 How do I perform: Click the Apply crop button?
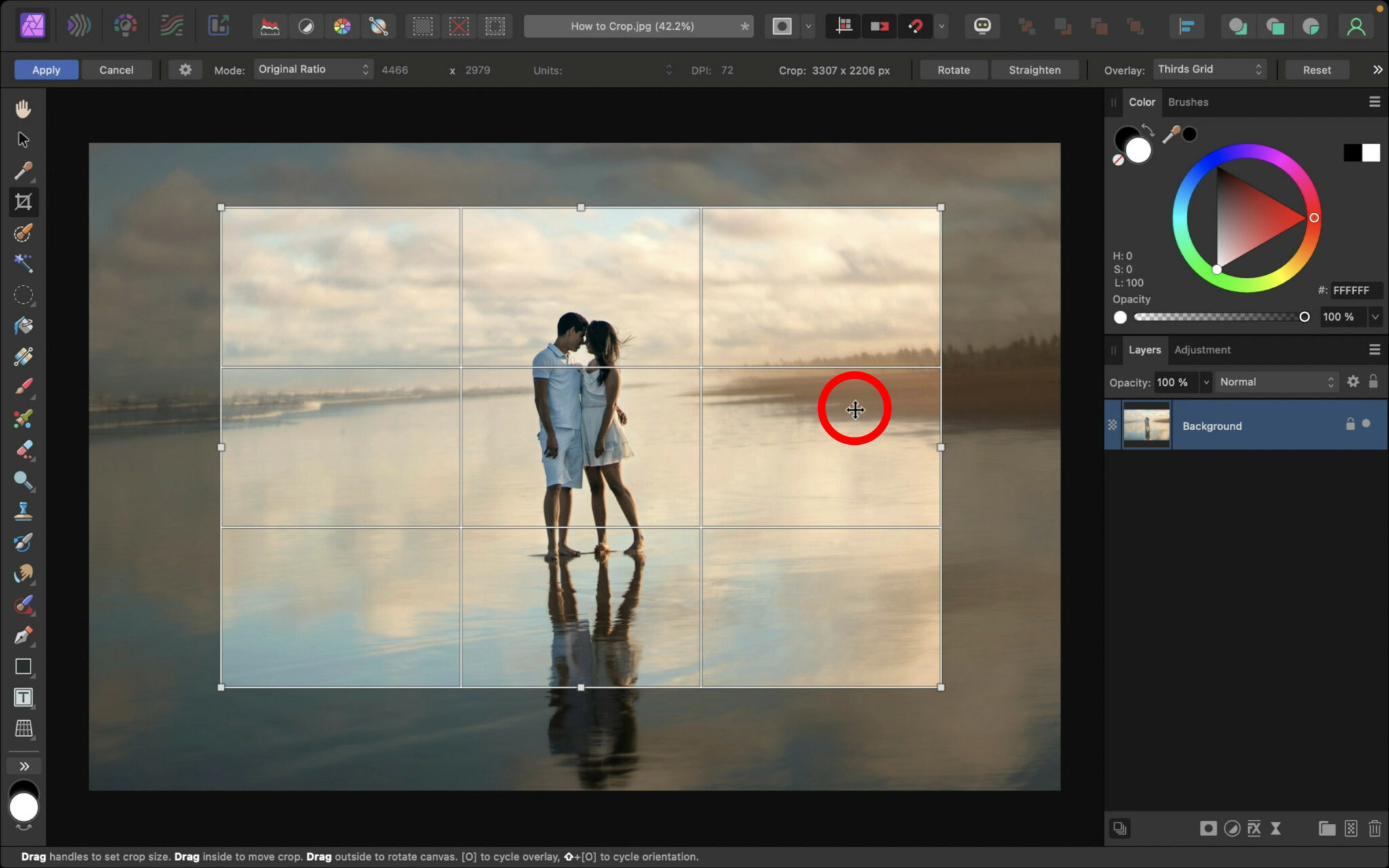46,70
